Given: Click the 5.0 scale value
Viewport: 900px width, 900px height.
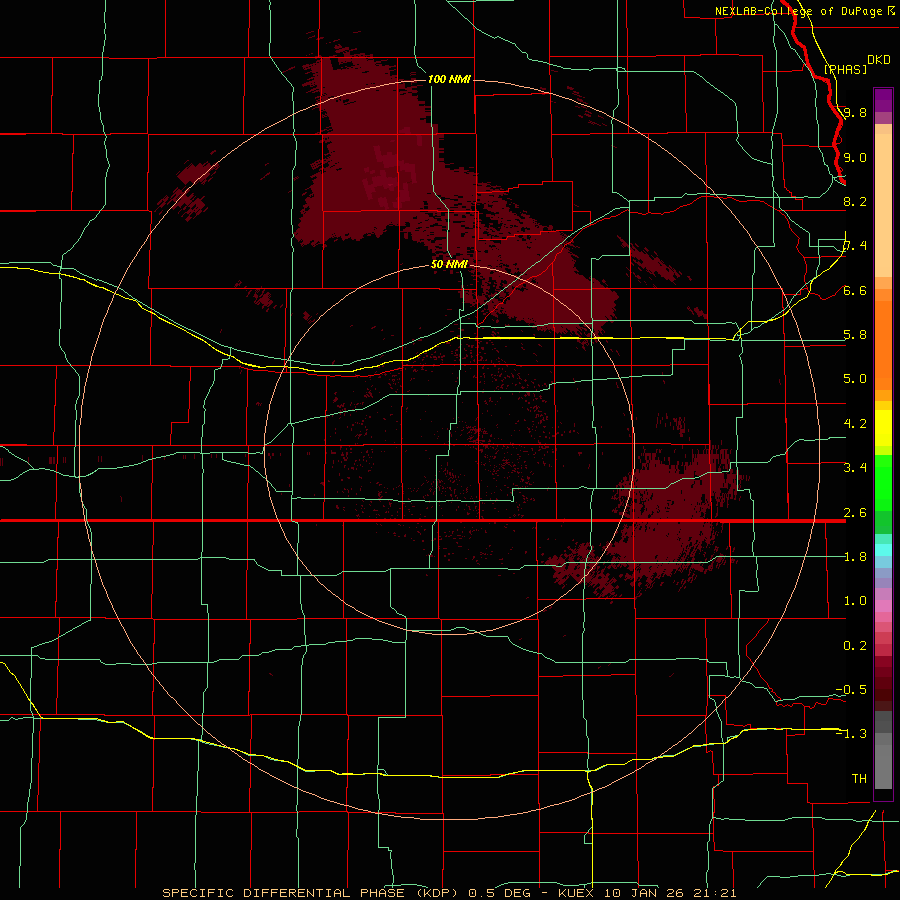Looking at the screenshot, I should 855,379.
